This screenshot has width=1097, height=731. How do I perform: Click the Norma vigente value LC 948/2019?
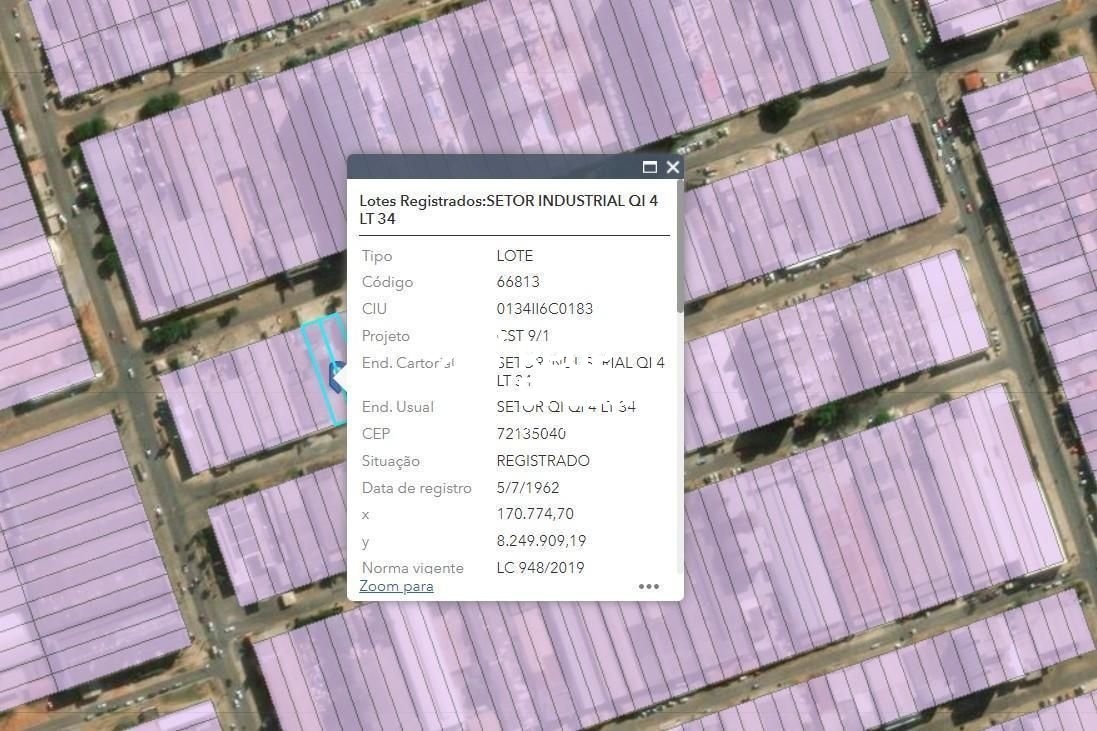(540, 568)
